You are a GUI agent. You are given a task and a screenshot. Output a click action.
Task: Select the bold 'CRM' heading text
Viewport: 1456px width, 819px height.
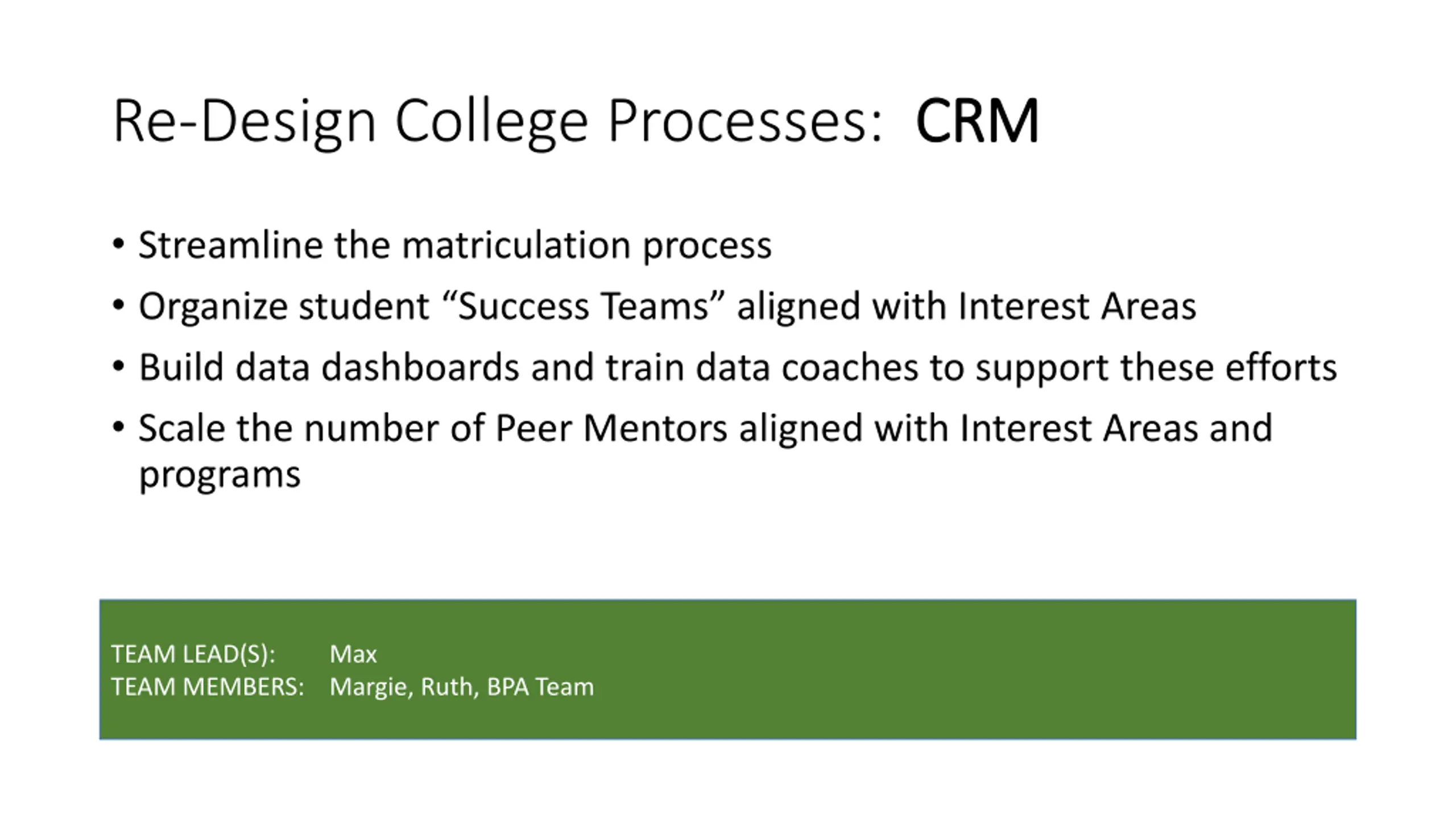click(x=978, y=122)
